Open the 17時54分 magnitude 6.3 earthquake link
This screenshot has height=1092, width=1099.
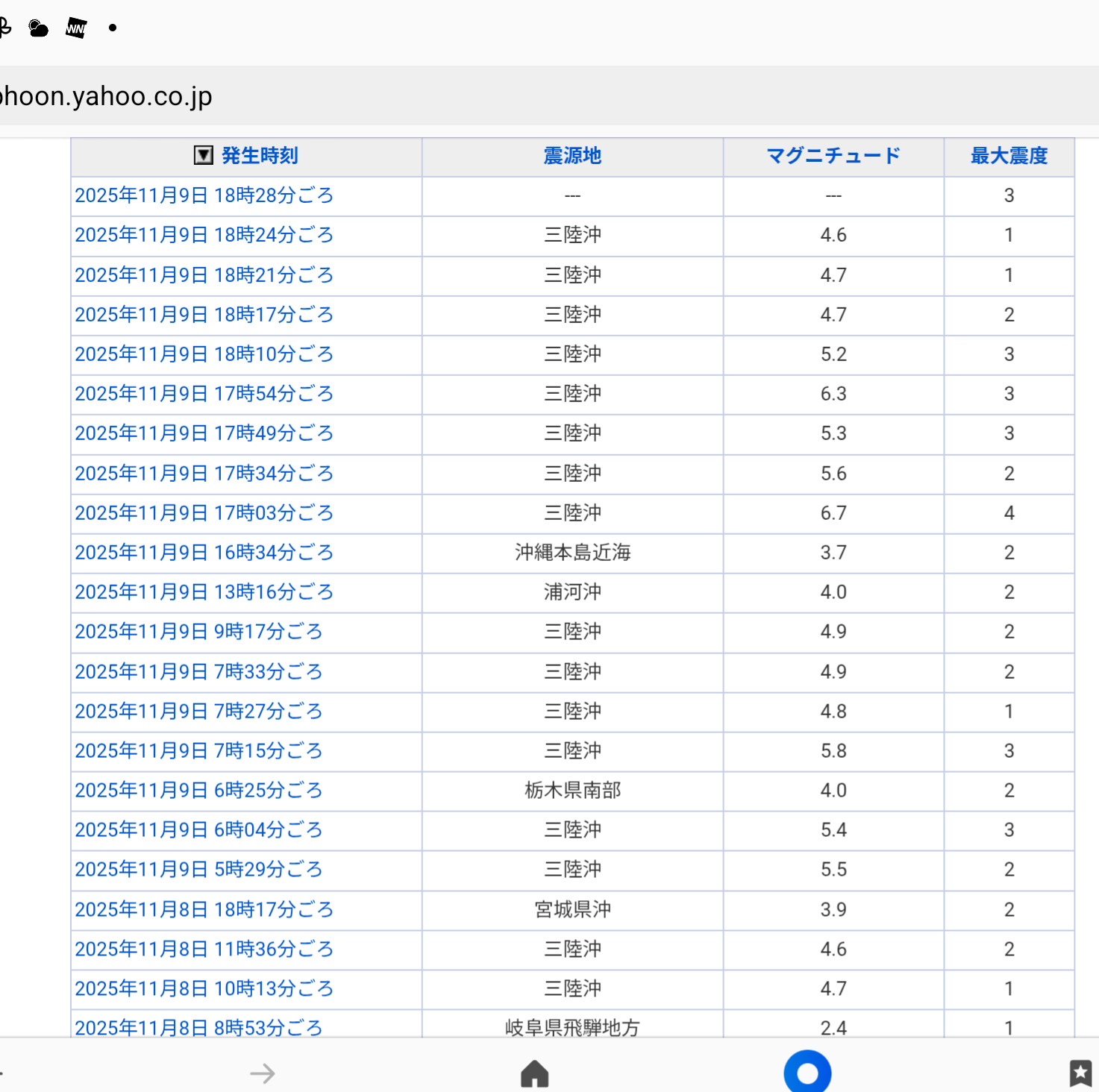204,394
